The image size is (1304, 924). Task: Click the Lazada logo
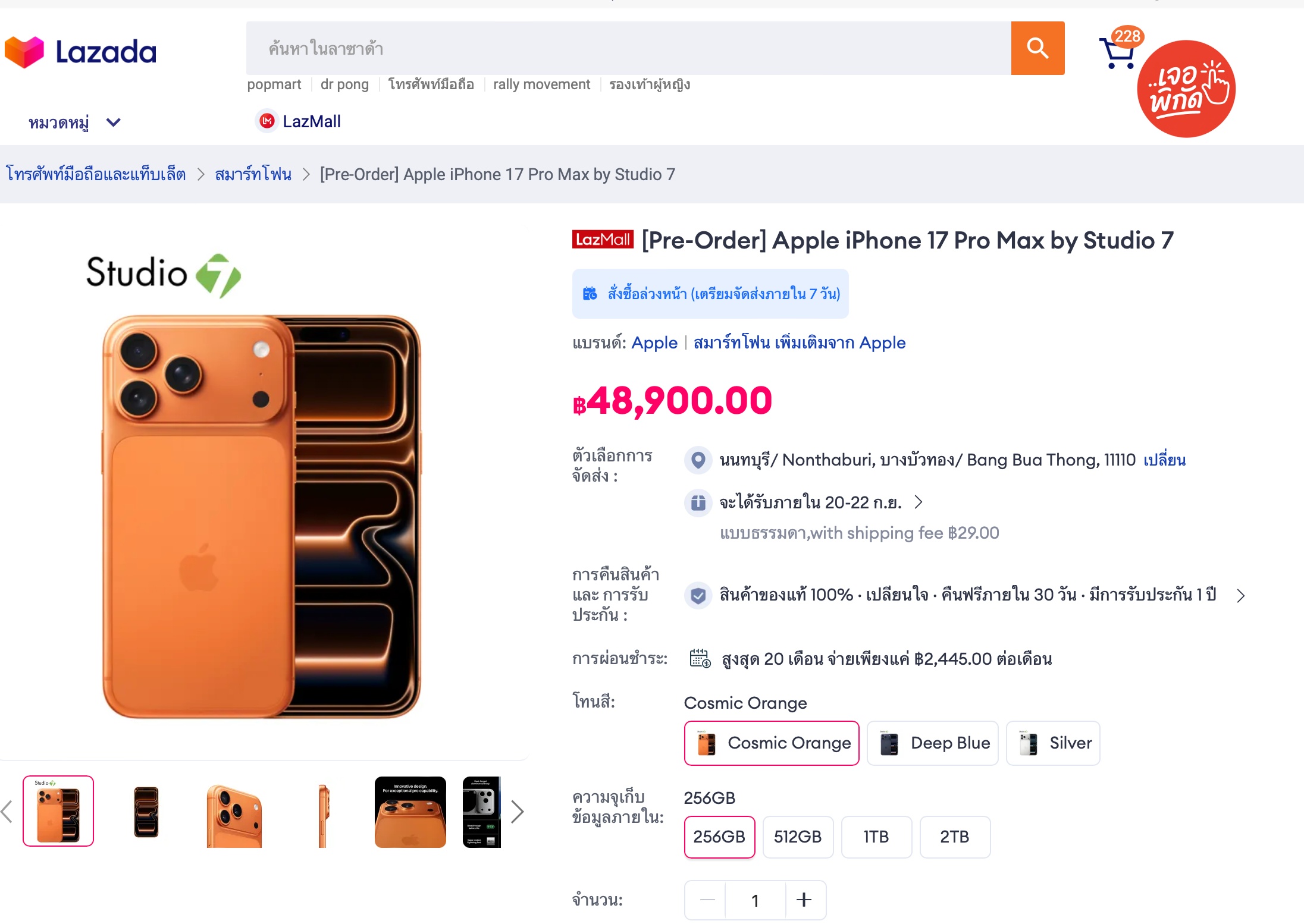80,52
